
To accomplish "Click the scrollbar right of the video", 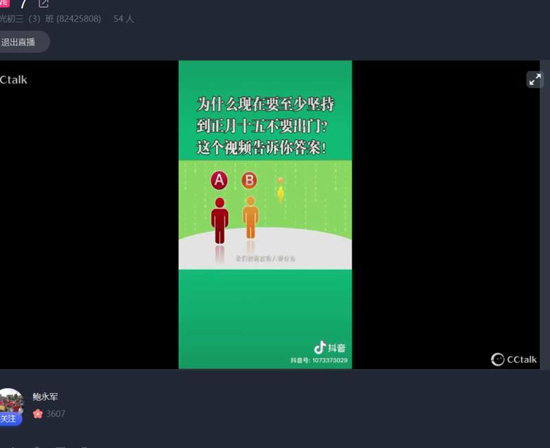I will coord(545,215).
